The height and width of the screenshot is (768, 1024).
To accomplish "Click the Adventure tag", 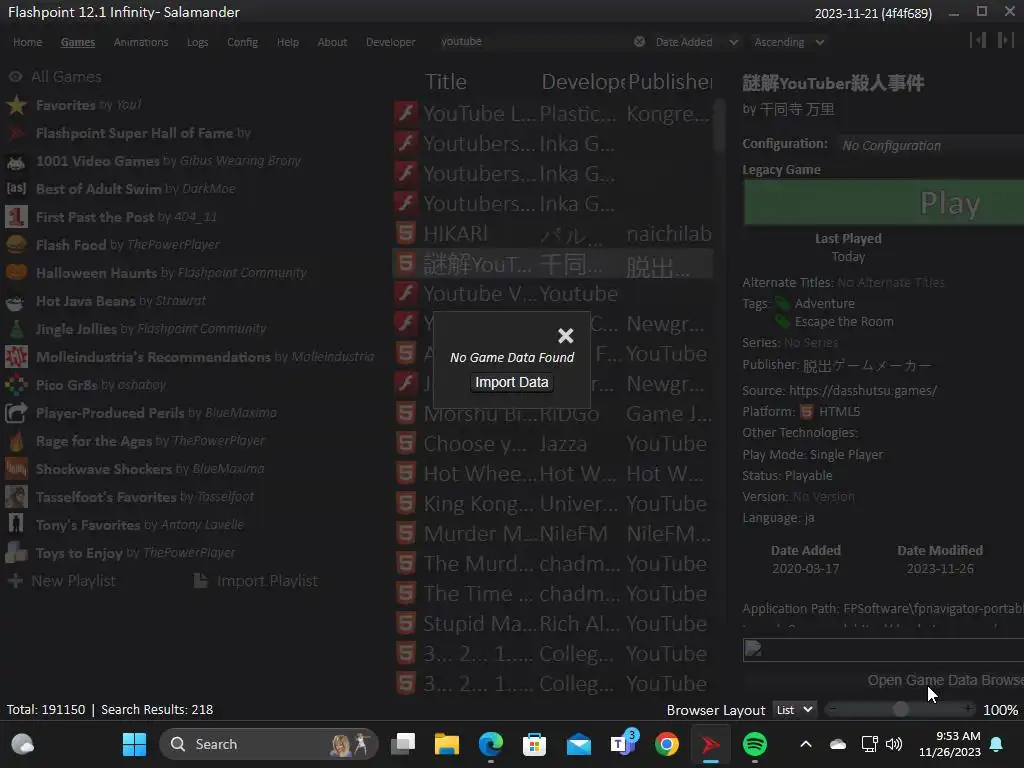I will (x=824, y=304).
